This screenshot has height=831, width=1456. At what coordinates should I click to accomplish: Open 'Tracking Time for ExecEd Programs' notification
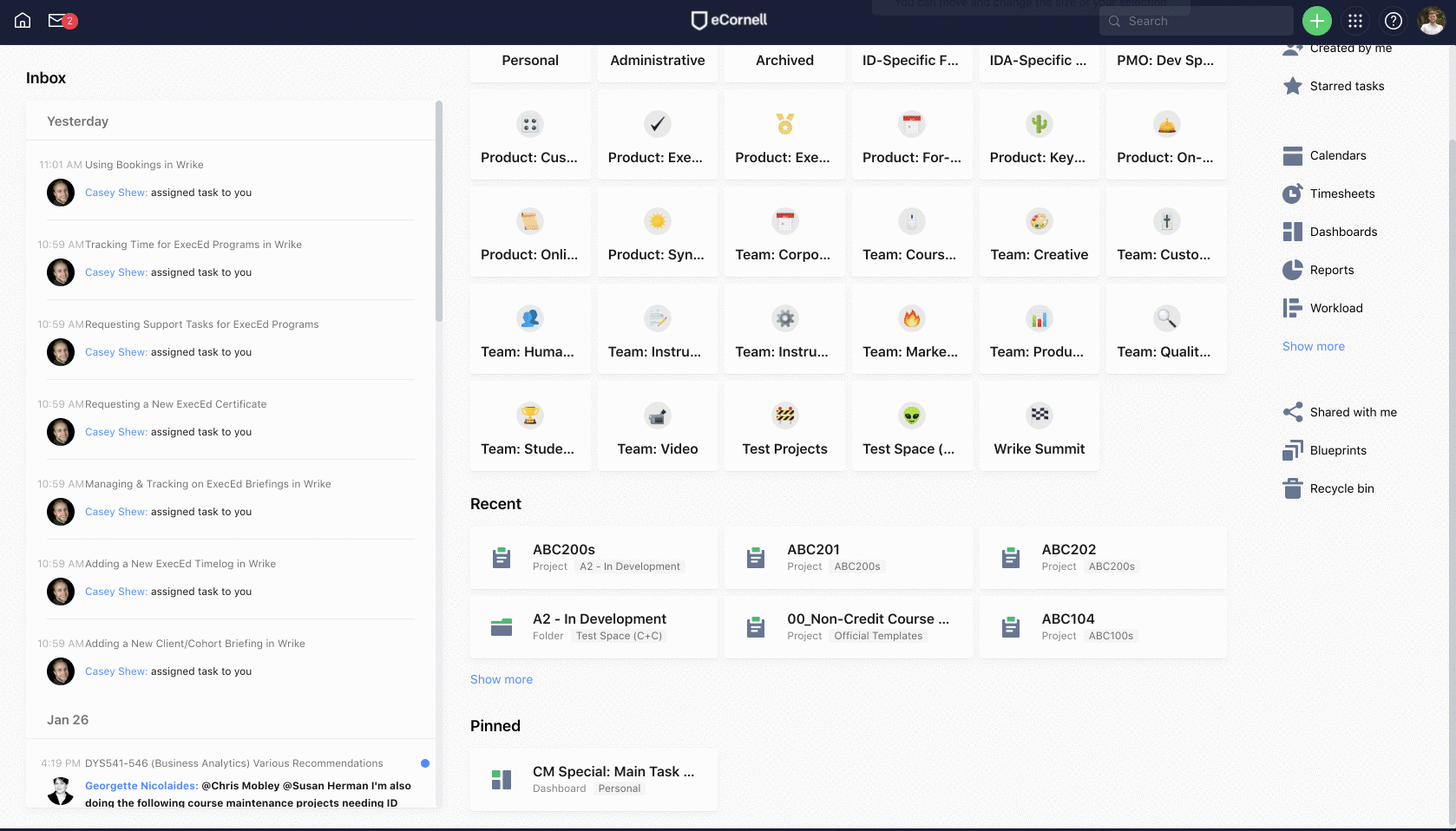(x=229, y=259)
